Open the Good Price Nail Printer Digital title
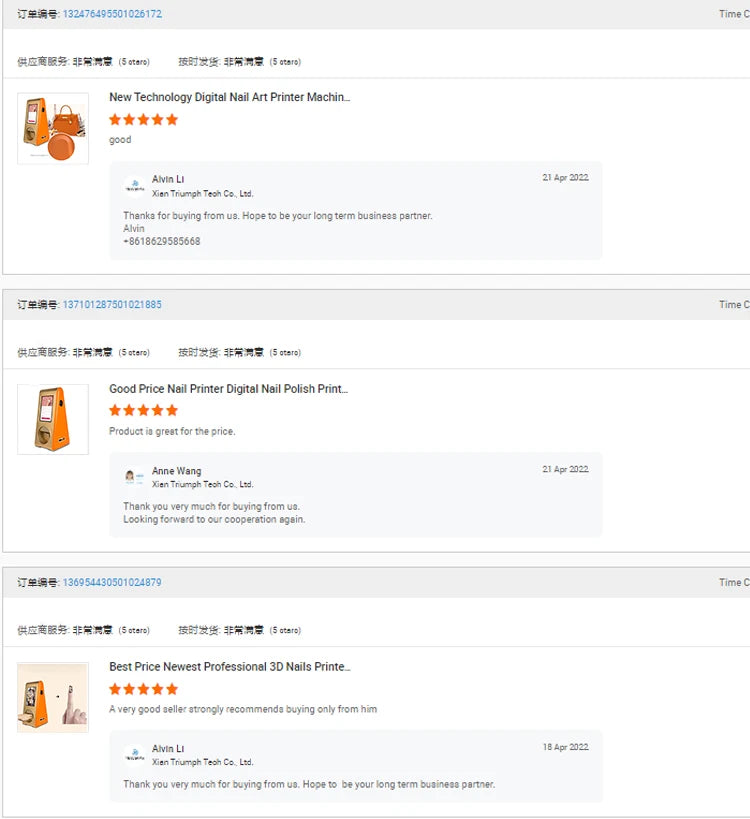This screenshot has height=819, width=750. pyautogui.click(x=228, y=389)
